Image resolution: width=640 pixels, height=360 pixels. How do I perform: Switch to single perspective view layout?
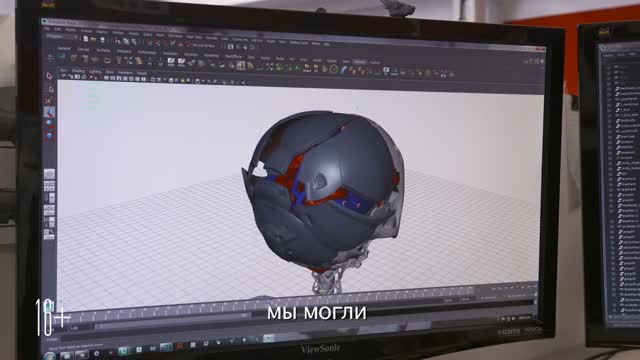point(49,174)
